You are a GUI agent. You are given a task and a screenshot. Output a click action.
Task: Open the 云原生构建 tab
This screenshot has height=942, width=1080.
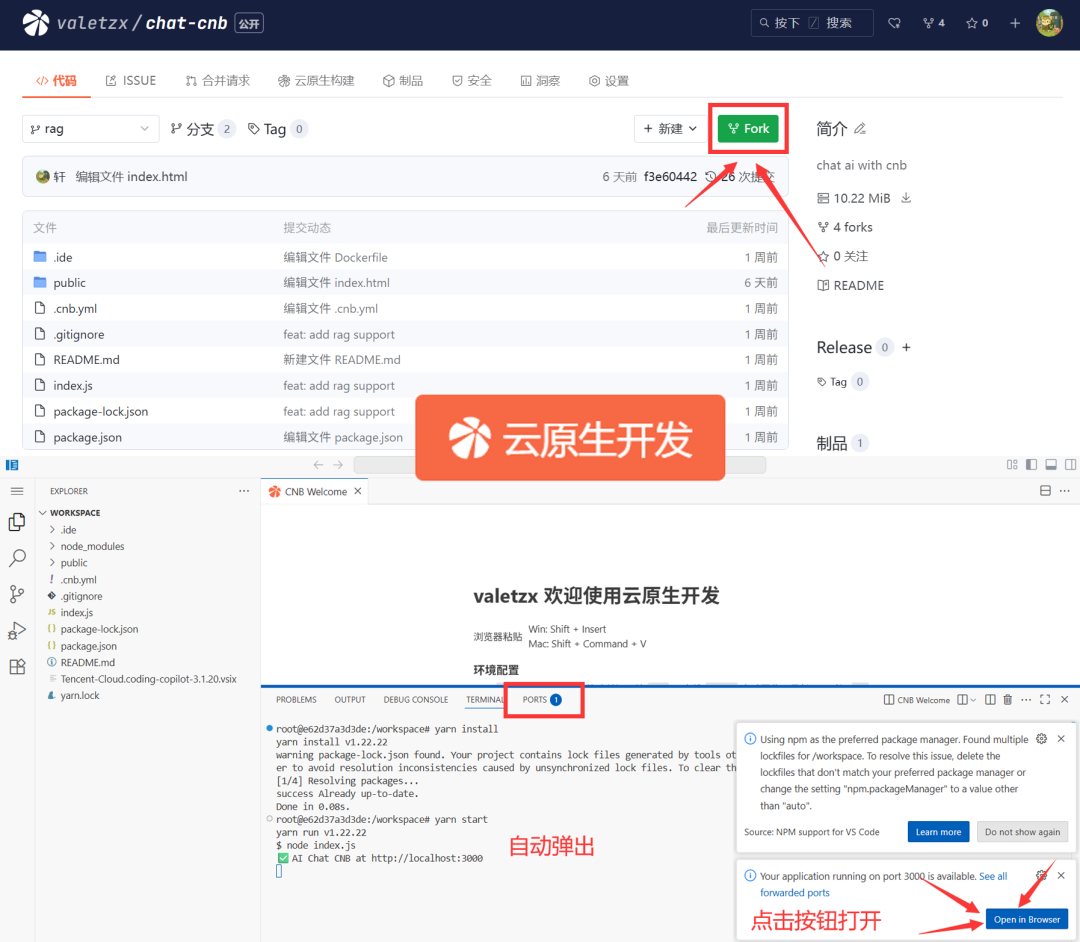pyautogui.click(x=316, y=81)
